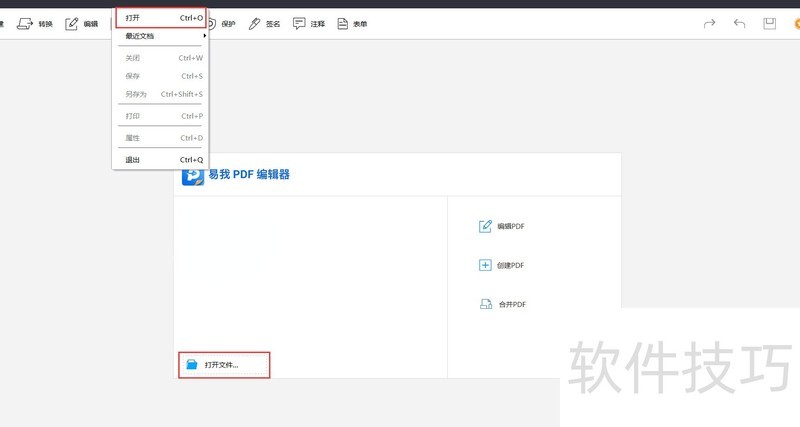
Task: Click the 编辑PDF text link
Action: coord(511,227)
